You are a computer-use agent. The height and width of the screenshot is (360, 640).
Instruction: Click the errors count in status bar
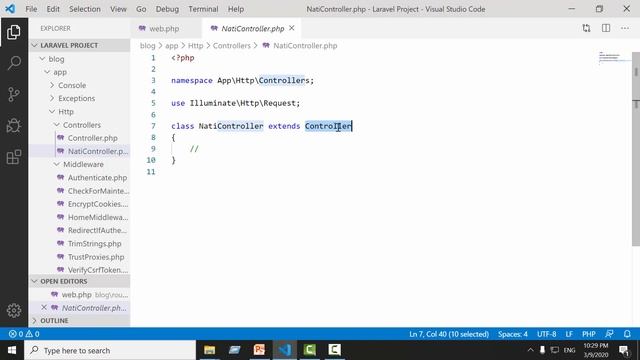click(x=16, y=334)
